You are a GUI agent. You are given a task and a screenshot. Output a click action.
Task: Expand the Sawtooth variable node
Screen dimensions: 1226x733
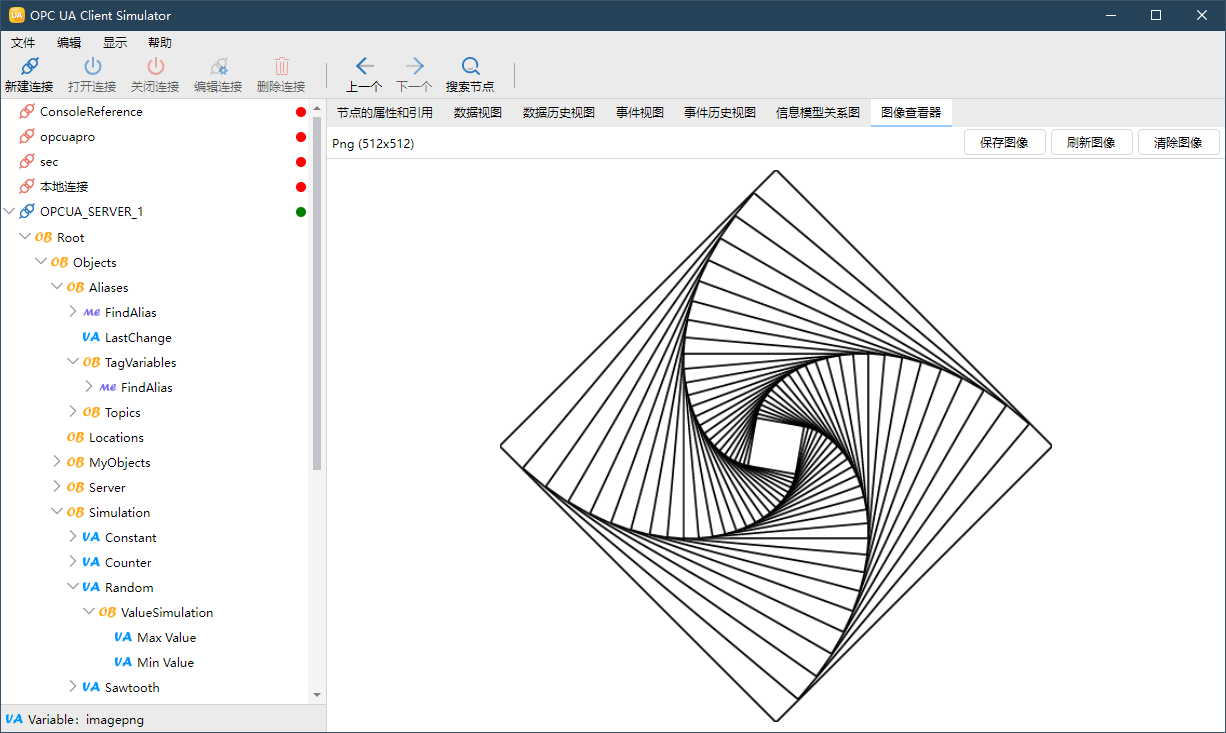coord(73,687)
